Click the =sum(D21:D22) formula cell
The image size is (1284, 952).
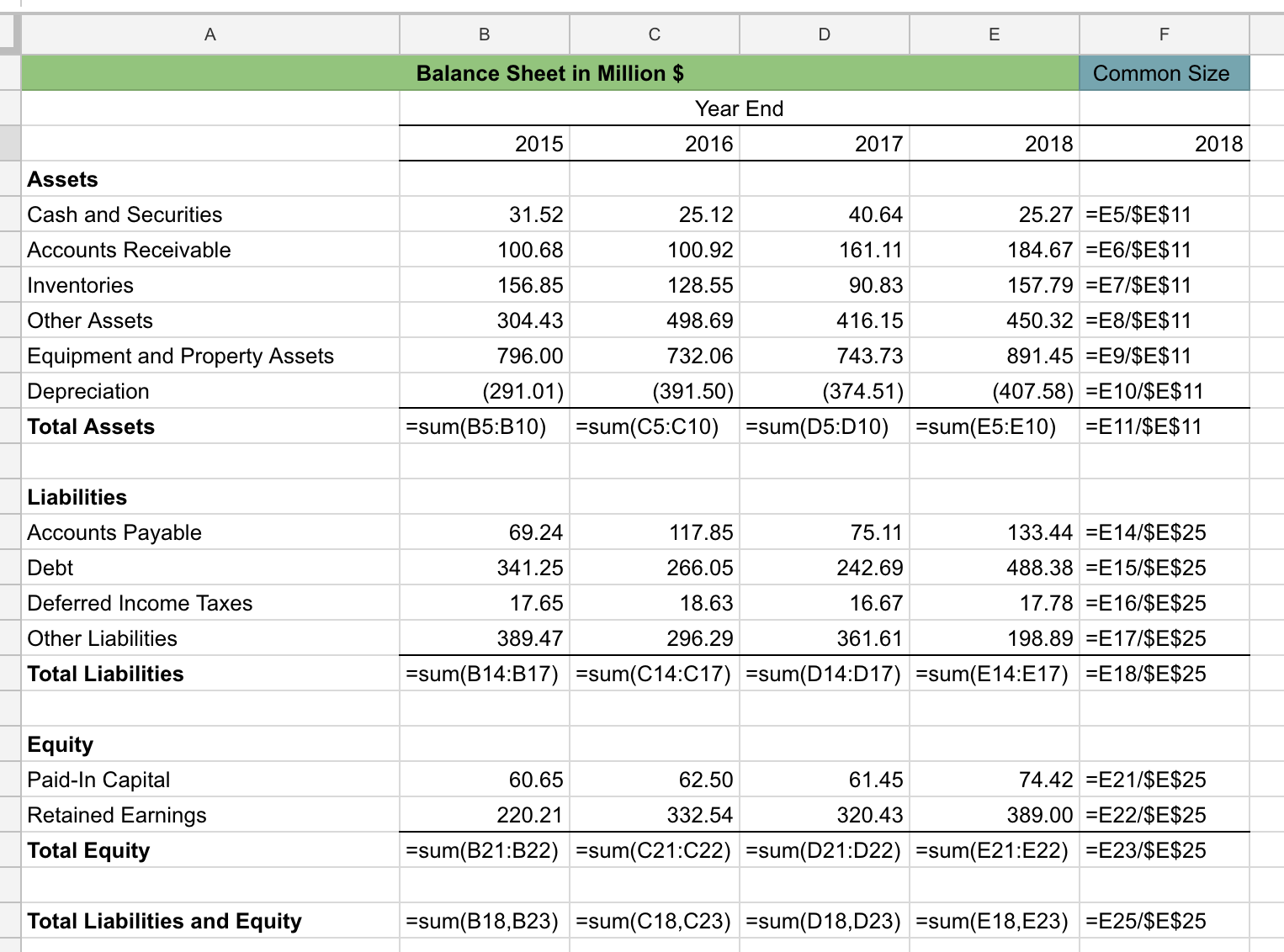pos(825,850)
